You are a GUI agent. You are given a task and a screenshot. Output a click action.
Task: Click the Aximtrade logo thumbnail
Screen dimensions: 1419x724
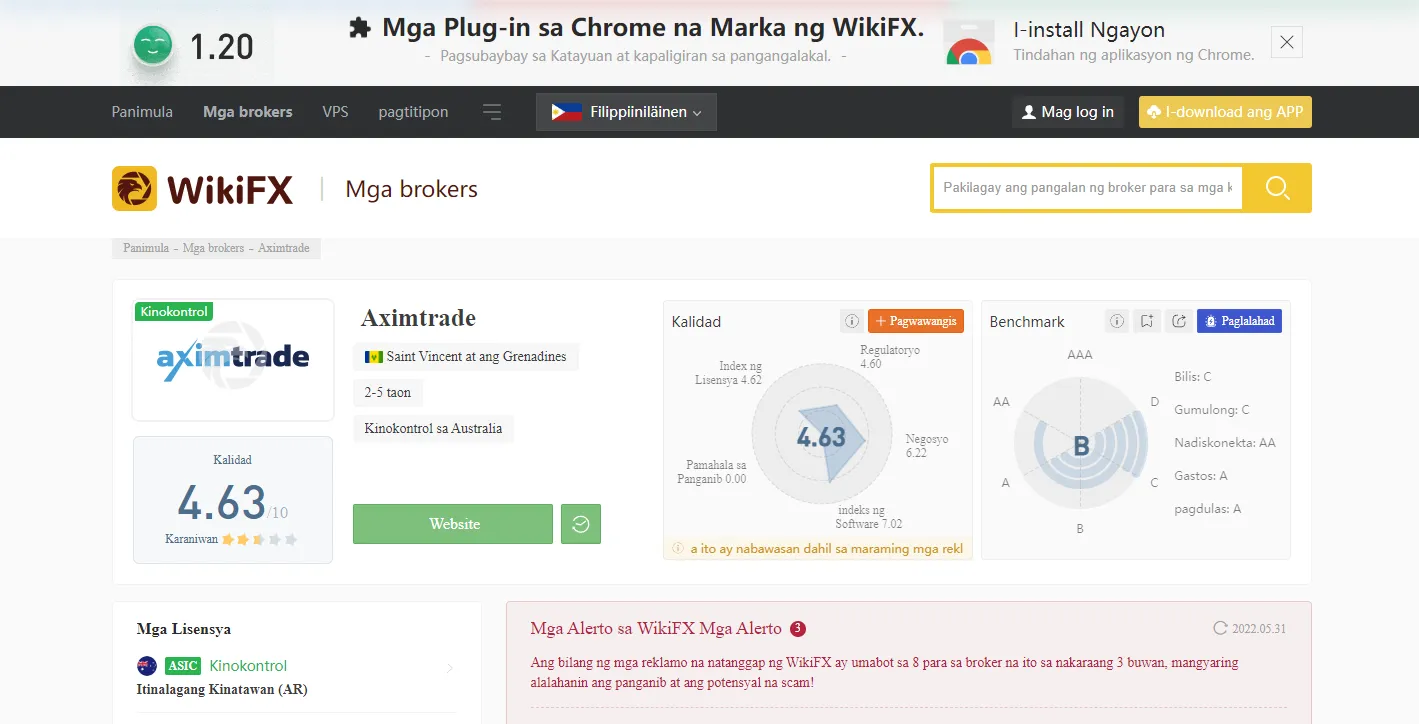click(233, 360)
